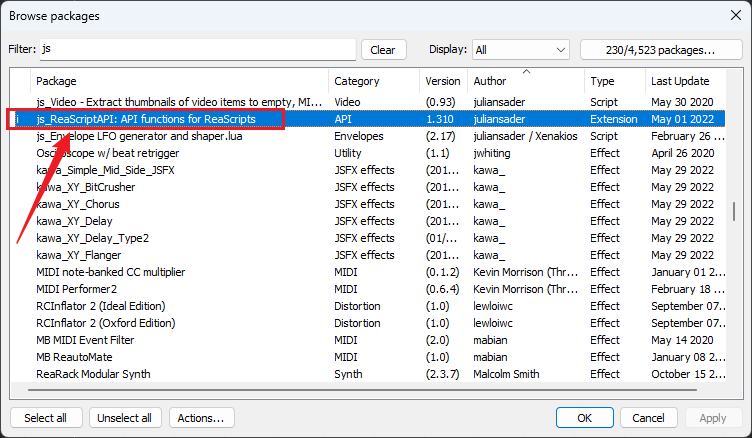The image size is (752, 438).
Task: Open the Actions… menu button
Action: (201, 418)
